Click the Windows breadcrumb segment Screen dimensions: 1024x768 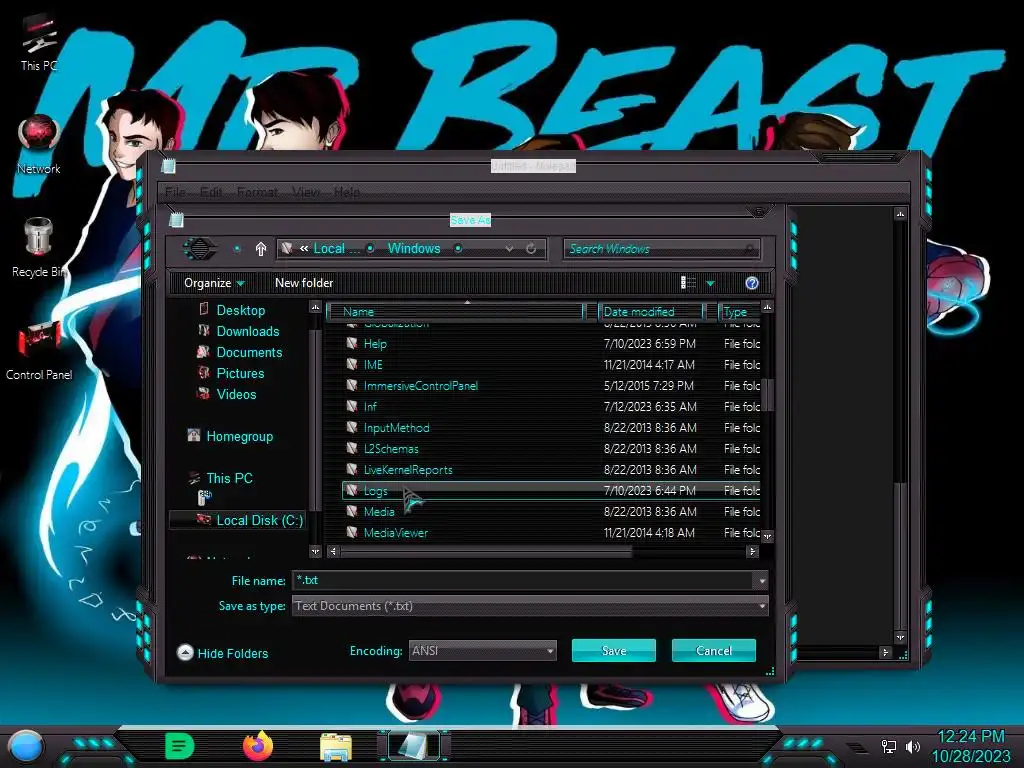414,249
